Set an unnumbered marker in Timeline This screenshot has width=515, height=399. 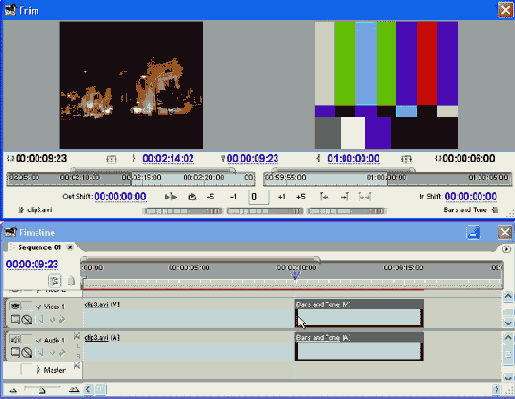point(71,281)
